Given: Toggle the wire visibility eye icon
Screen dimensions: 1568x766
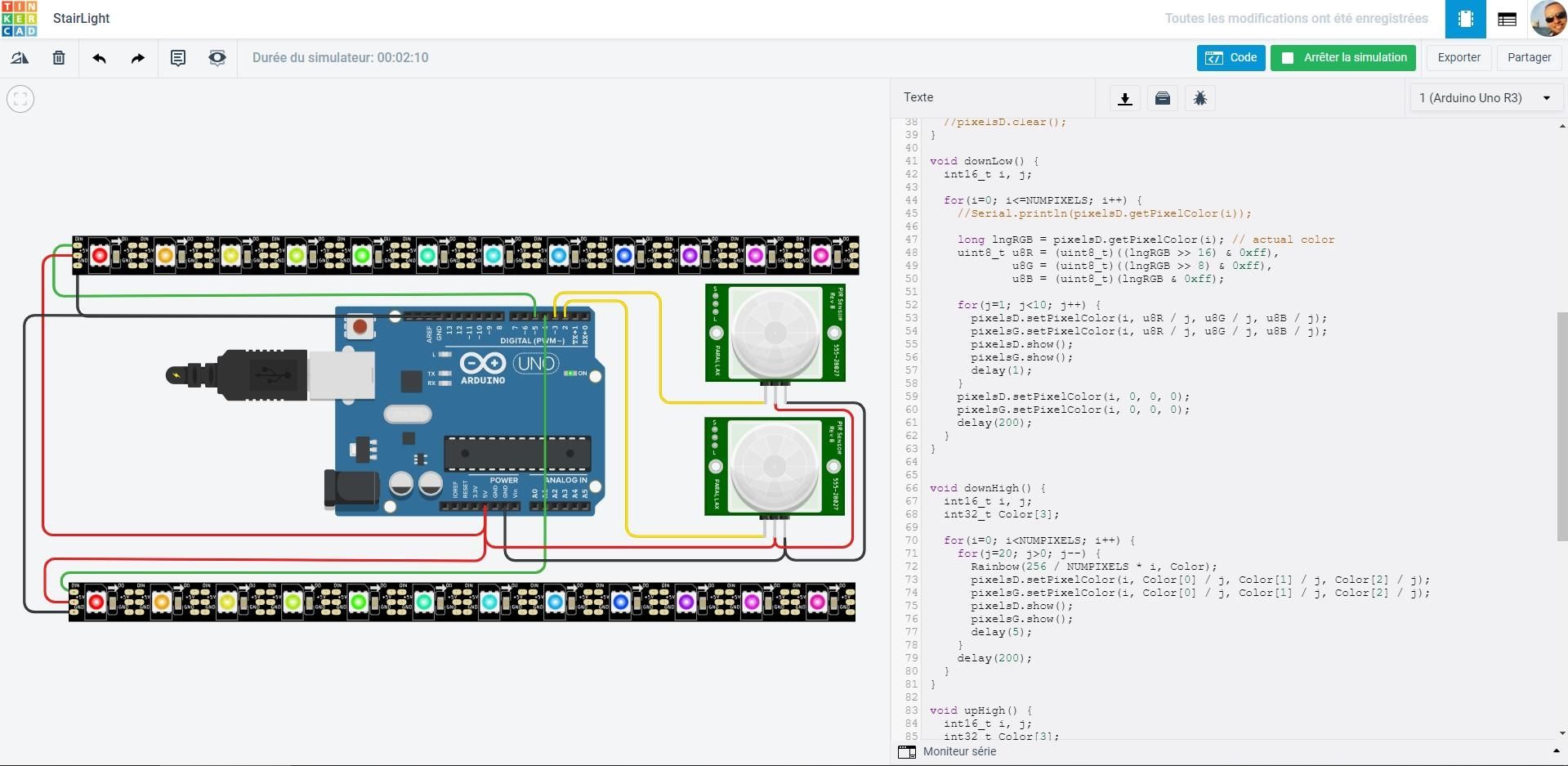Looking at the screenshot, I should point(217,58).
